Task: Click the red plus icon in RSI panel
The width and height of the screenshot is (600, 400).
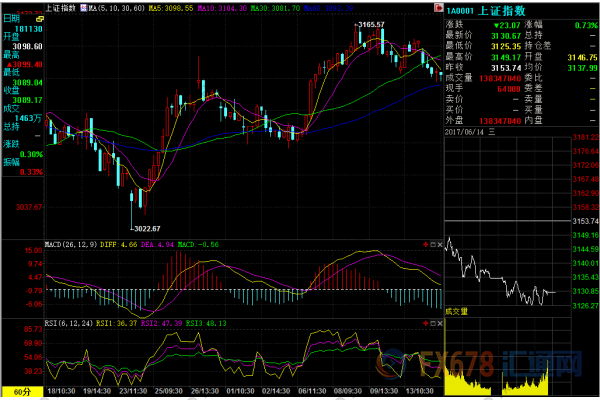Action: [x=426, y=325]
